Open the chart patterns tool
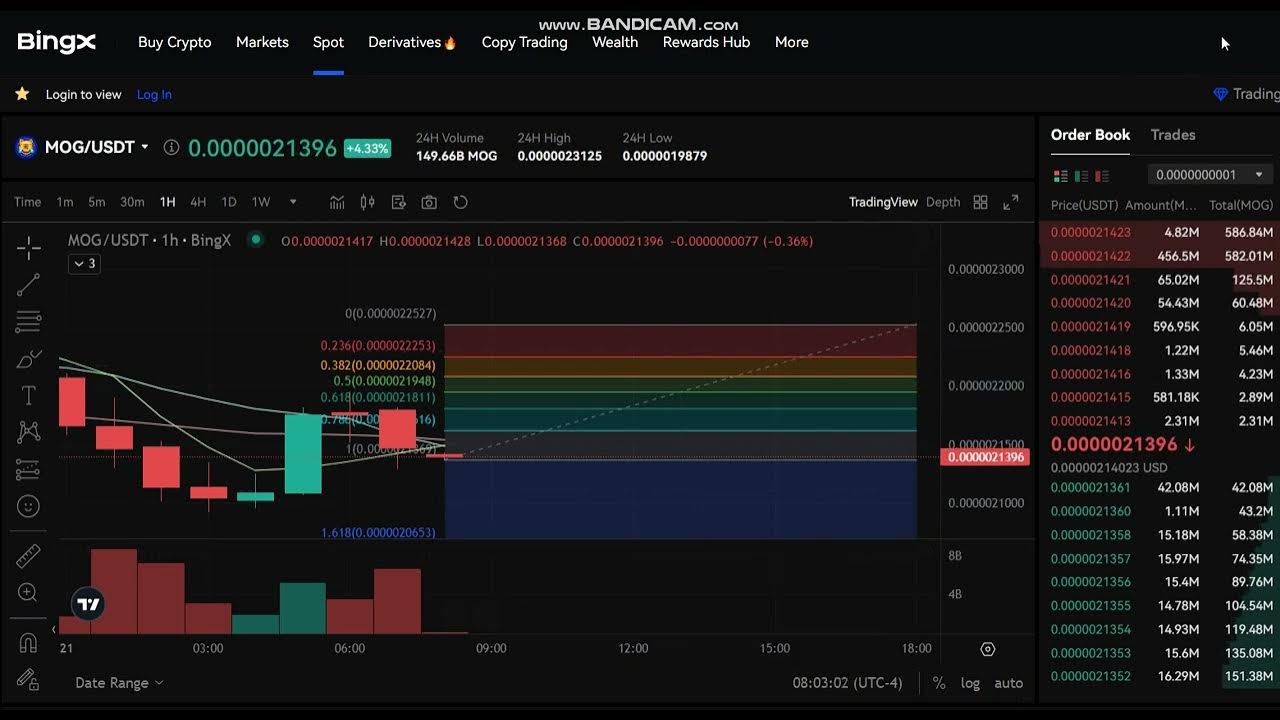Viewport: 1280px width, 720px height. tap(28, 432)
